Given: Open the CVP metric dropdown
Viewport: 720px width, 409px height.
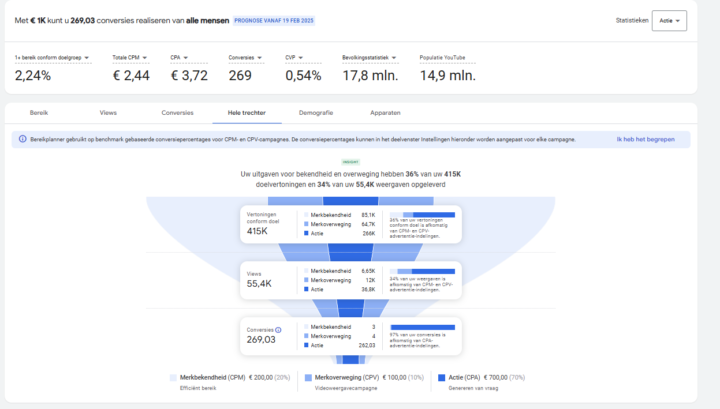Looking at the screenshot, I should [x=300, y=58].
